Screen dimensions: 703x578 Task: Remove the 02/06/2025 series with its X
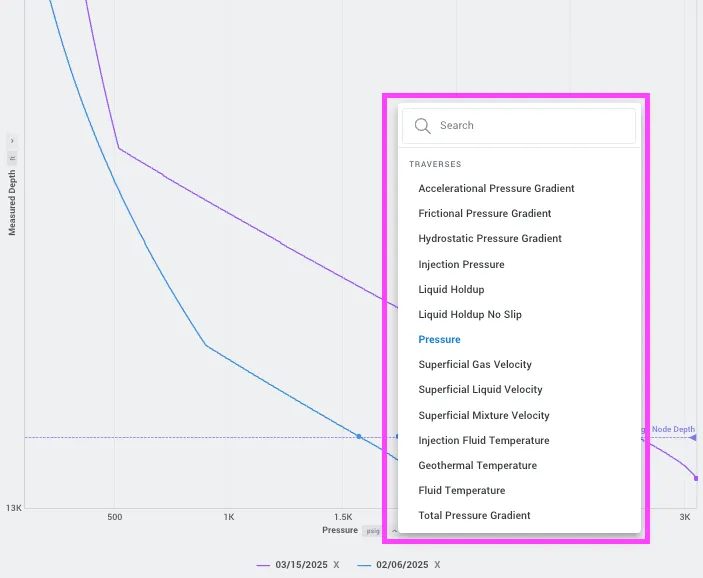coord(437,565)
